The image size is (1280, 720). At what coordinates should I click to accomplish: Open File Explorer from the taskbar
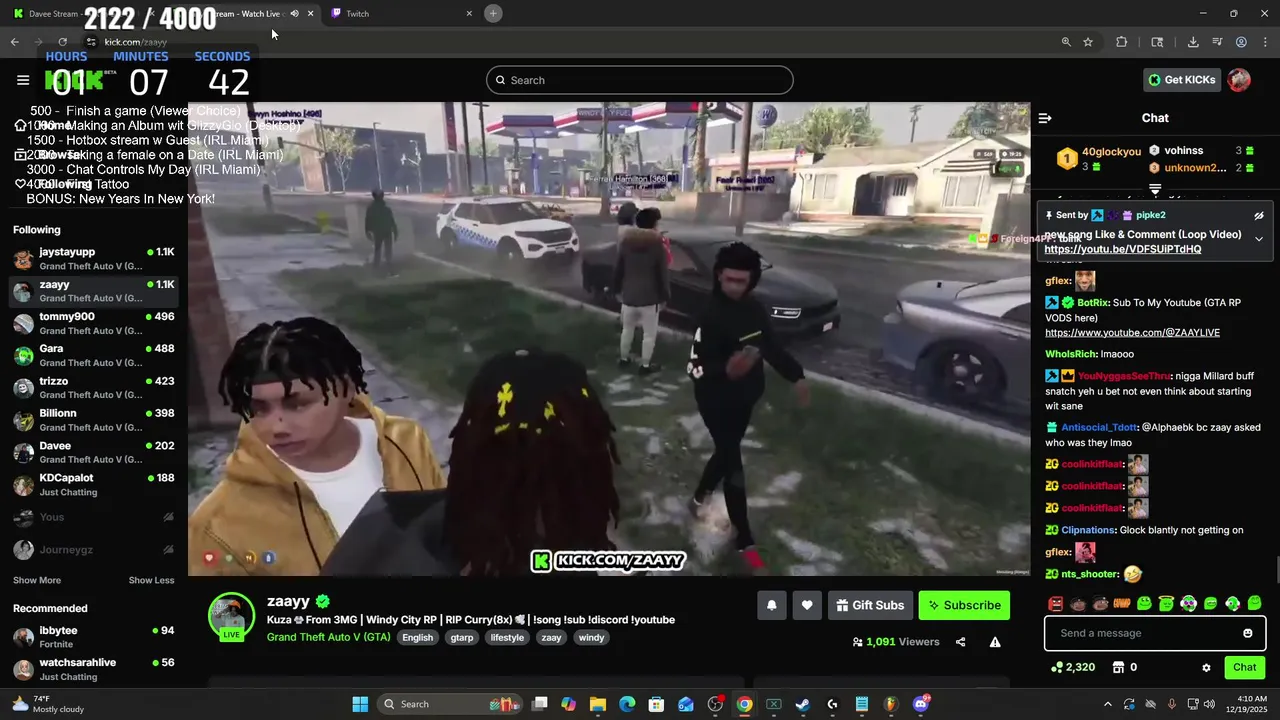click(597, 704)
